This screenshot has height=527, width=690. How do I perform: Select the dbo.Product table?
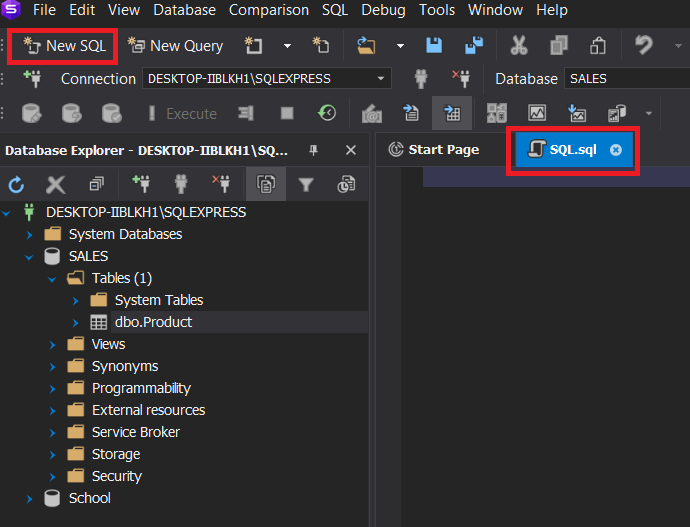(153, 322)
